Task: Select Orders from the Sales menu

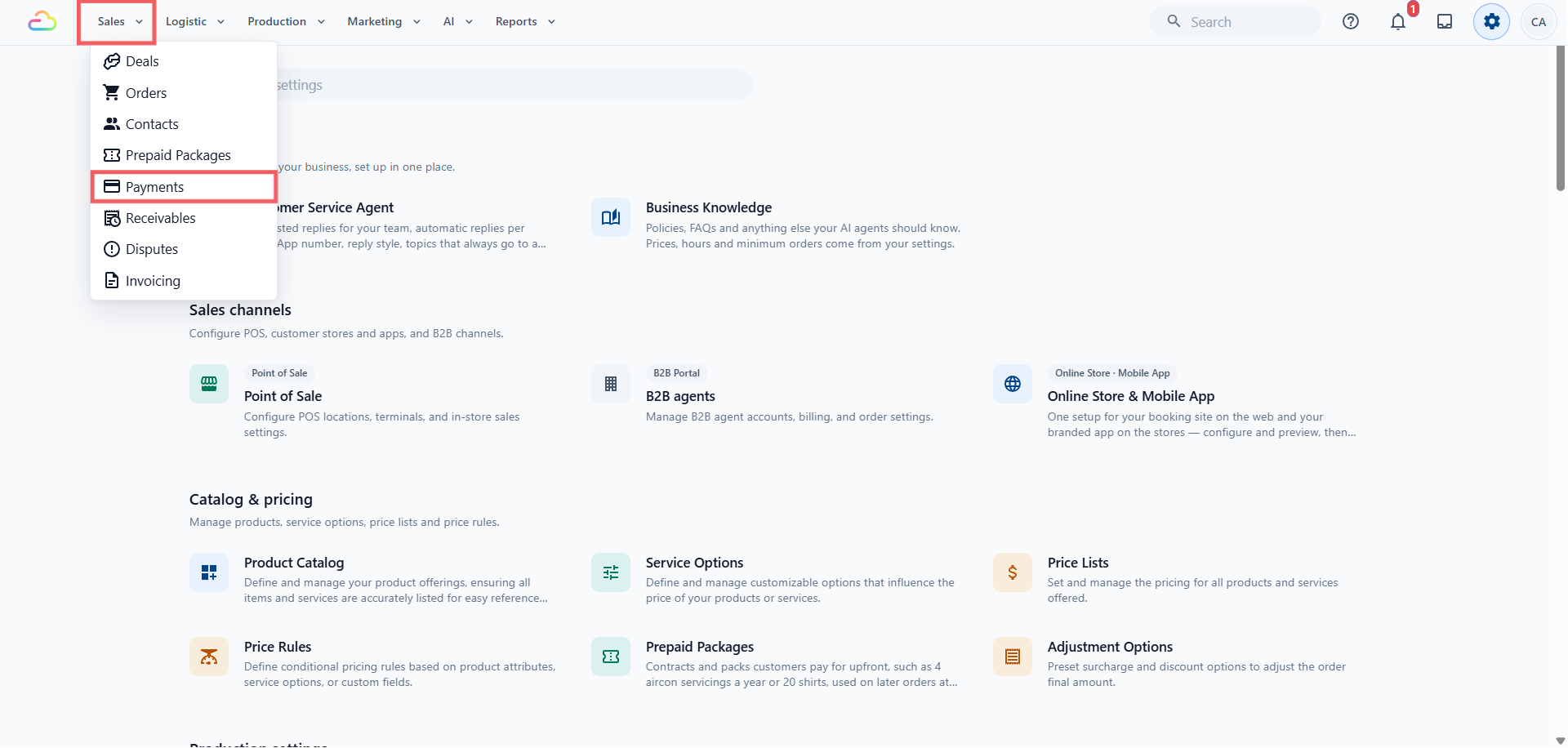Action: [x=184, y=93]
